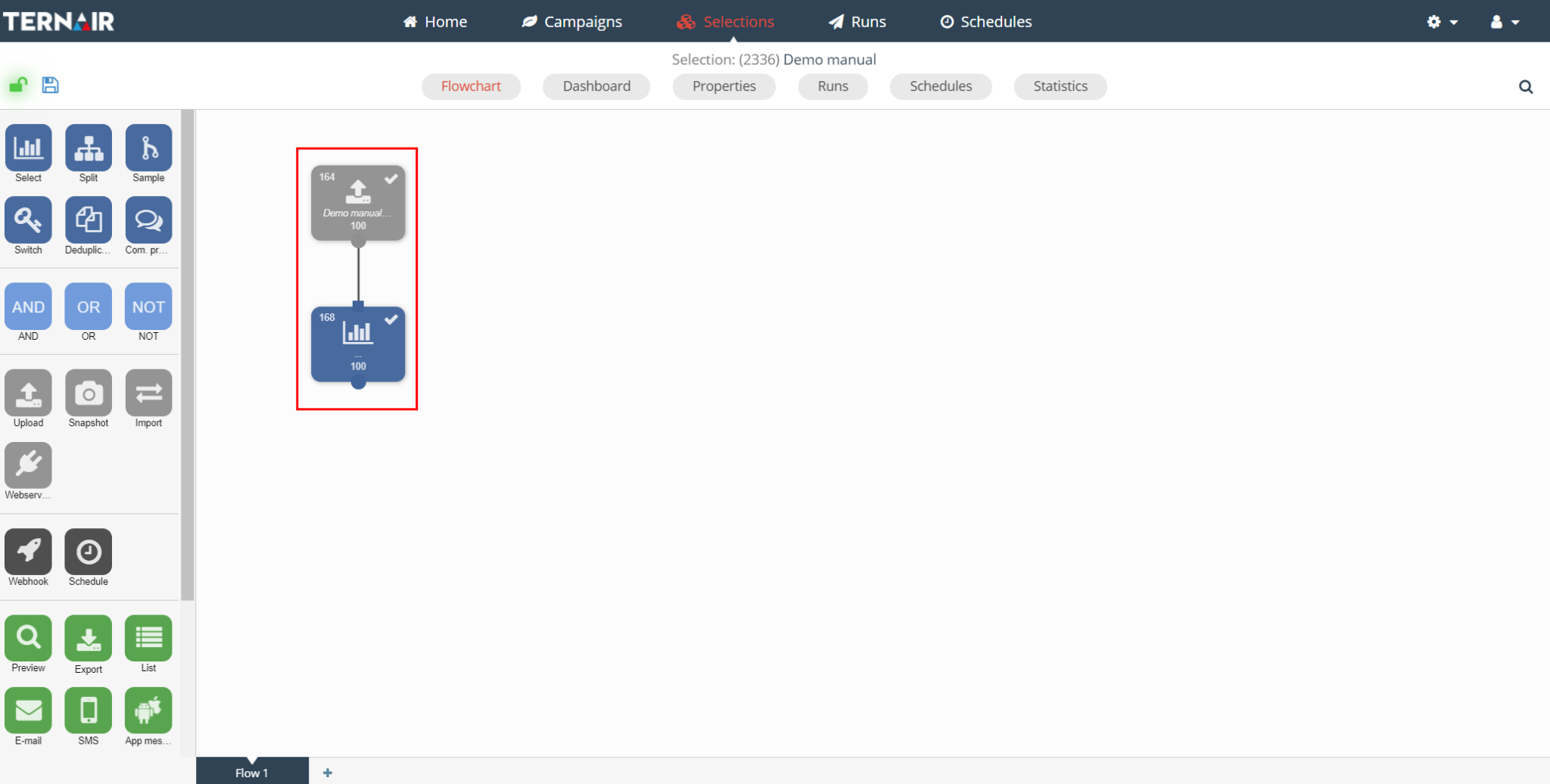Image resolution: width=1550 pixels, height=784 pixels.
Task: Switch to the Schedules sub-tab
Action: (941, 86)
